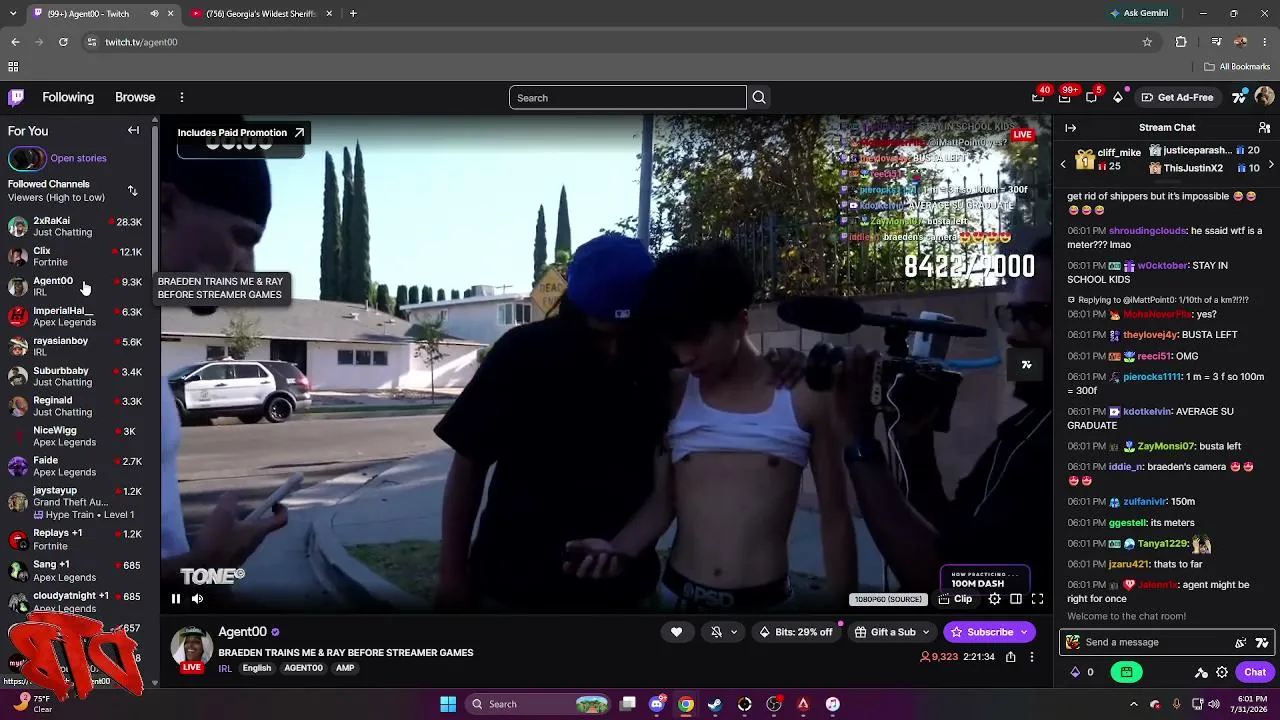
Task: Select the English tag
Action: click(x=257, y=668)
